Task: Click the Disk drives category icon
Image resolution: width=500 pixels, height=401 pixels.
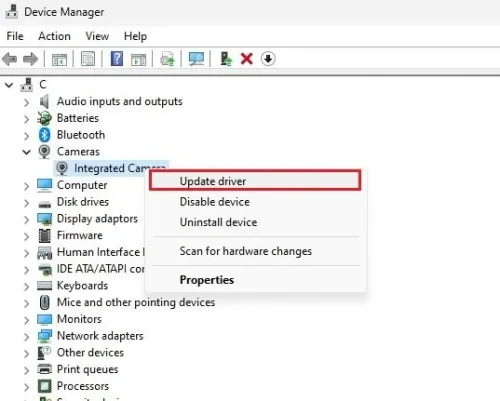Action: [x=44, y=203]
